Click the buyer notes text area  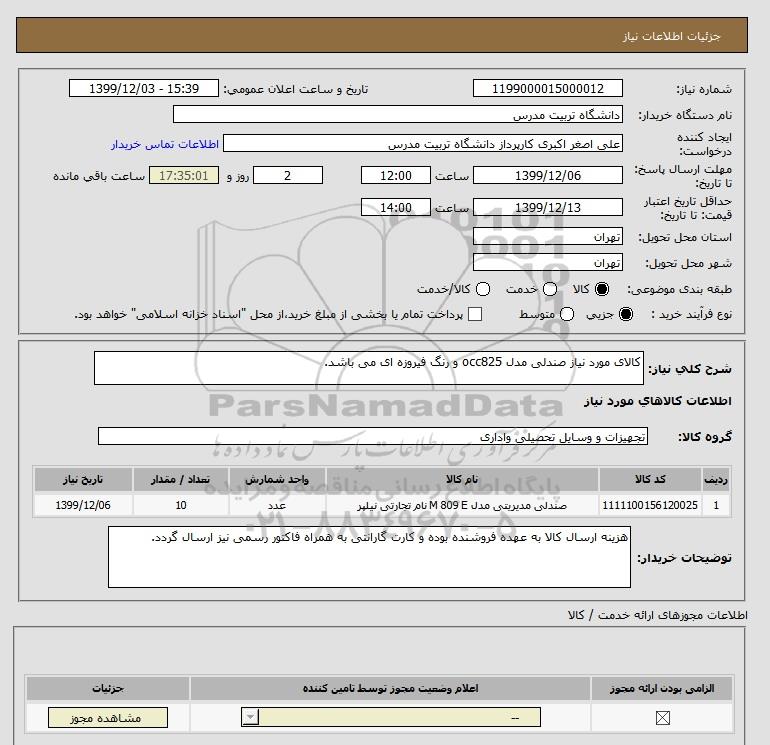tap(369, 557)
